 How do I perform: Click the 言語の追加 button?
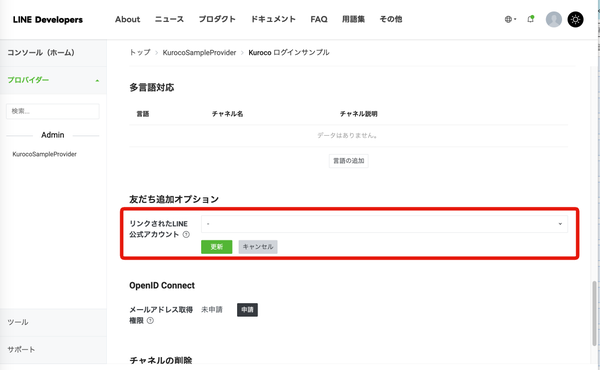(x=349, y=161)
